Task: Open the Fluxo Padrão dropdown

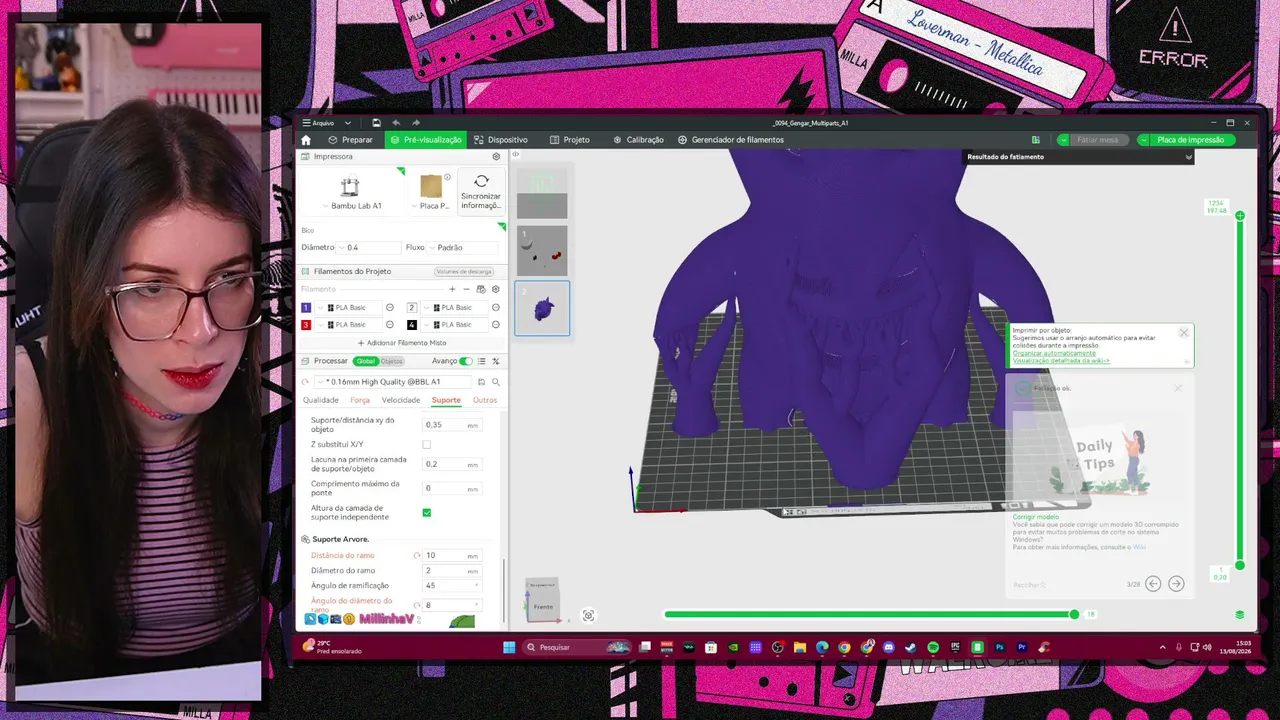Action: pyautogui.click(x=463, y=248)
